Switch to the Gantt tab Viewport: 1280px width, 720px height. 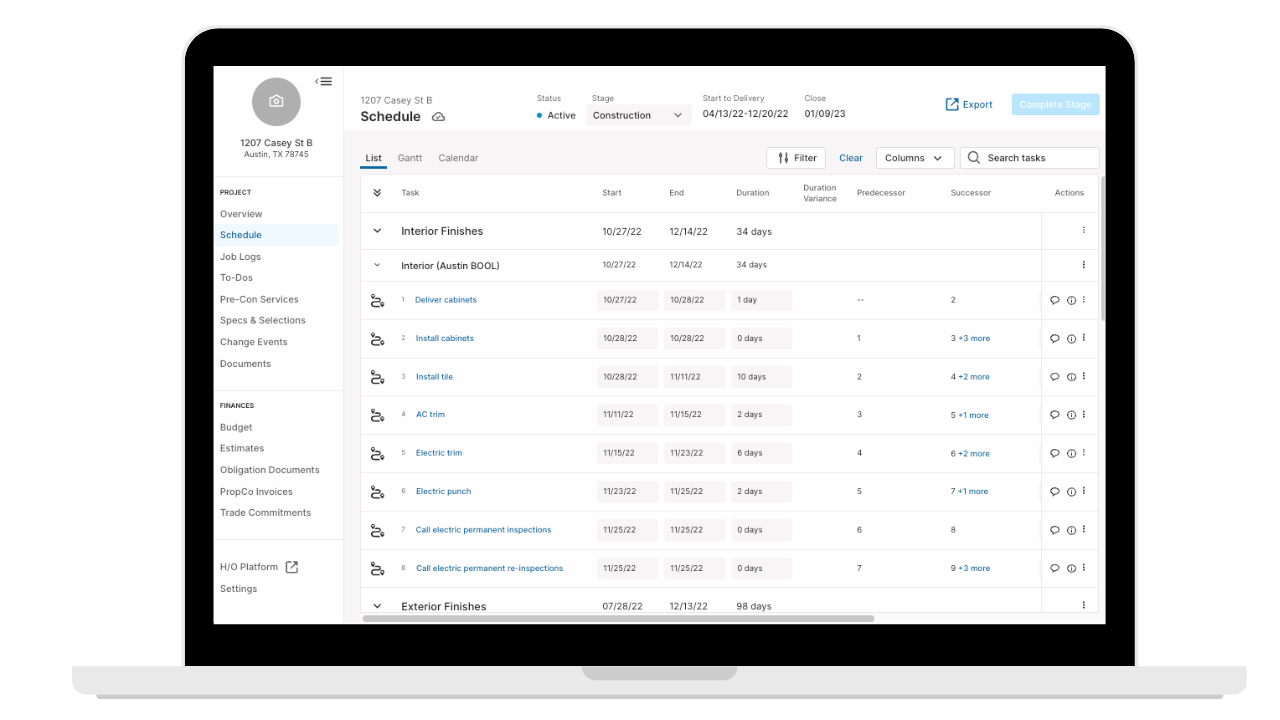(x=410, y=158)
